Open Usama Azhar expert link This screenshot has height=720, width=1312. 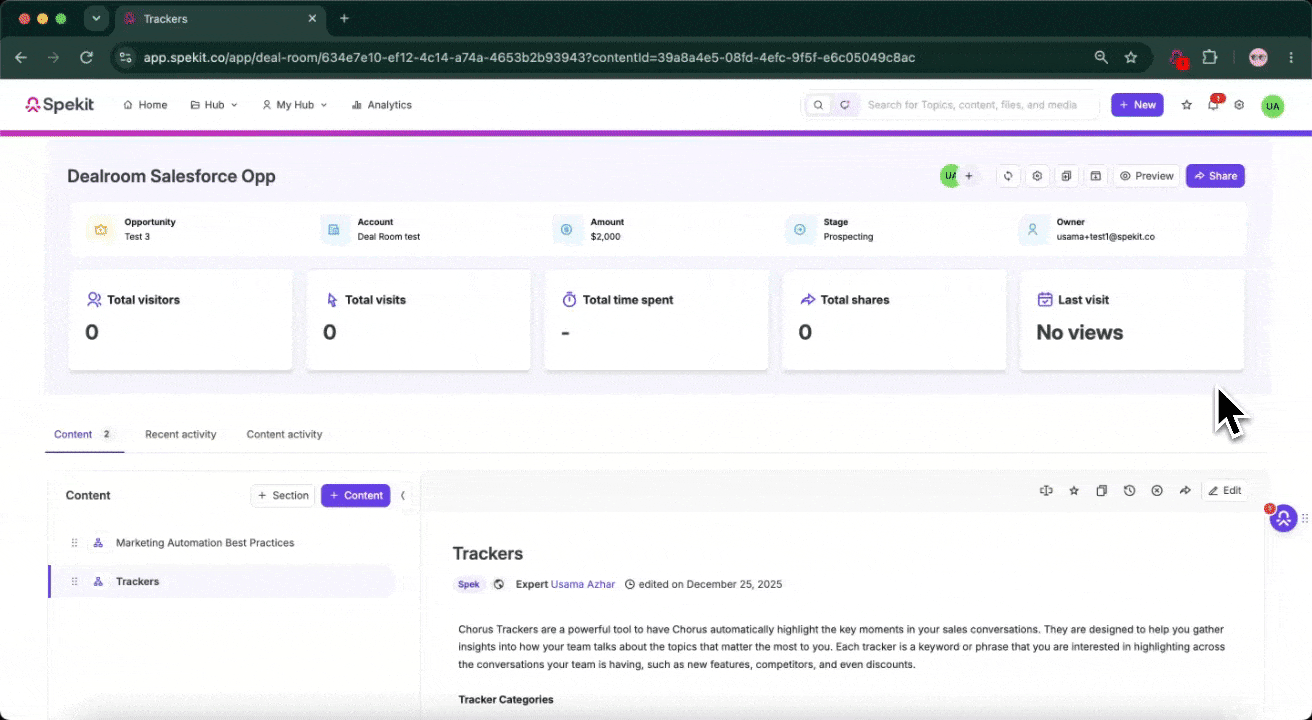pyautogui.click(x=582, y=584)
